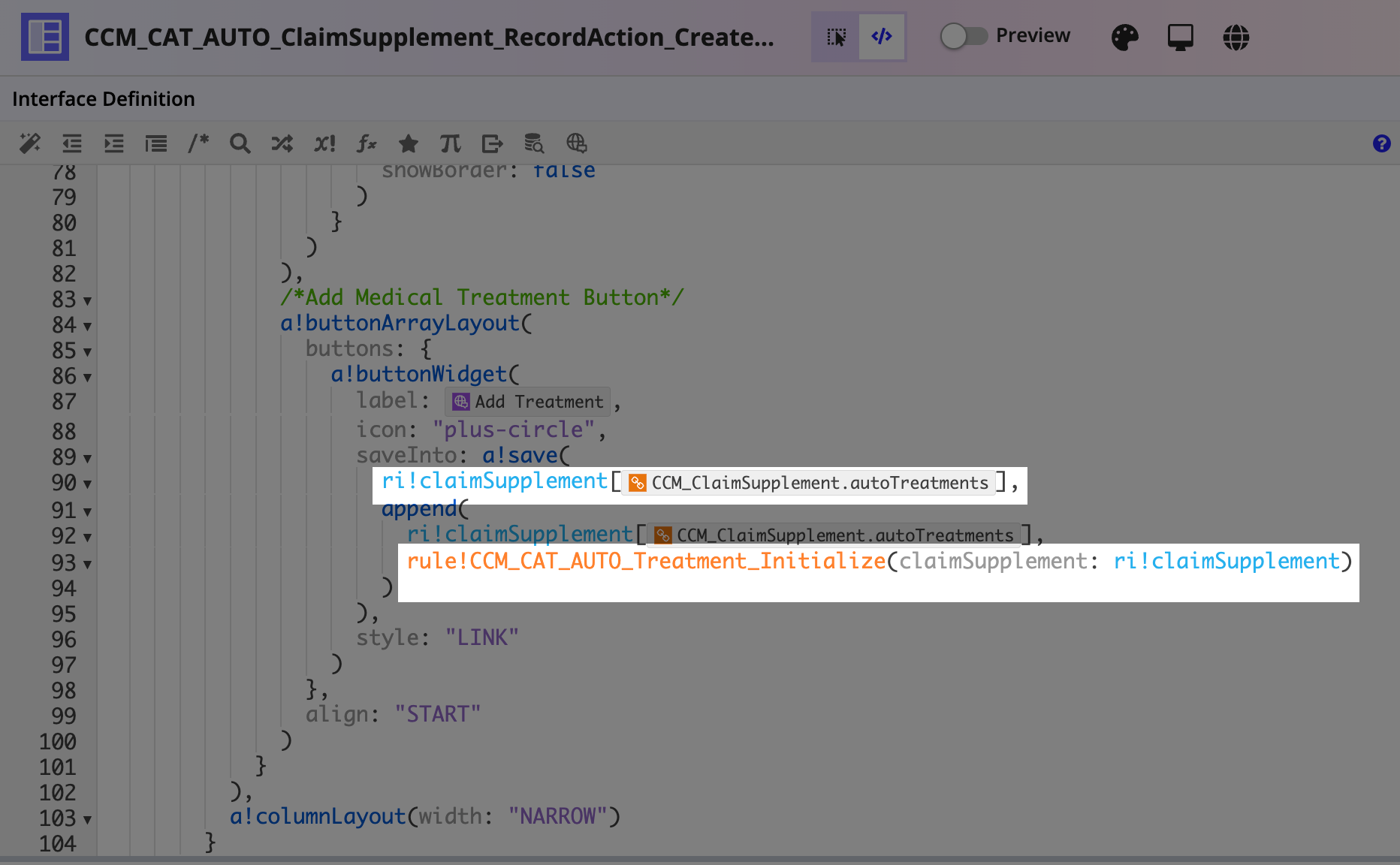Open the help question mark icon
The image size is (1400, 865).
click(x=1381, y=143)
